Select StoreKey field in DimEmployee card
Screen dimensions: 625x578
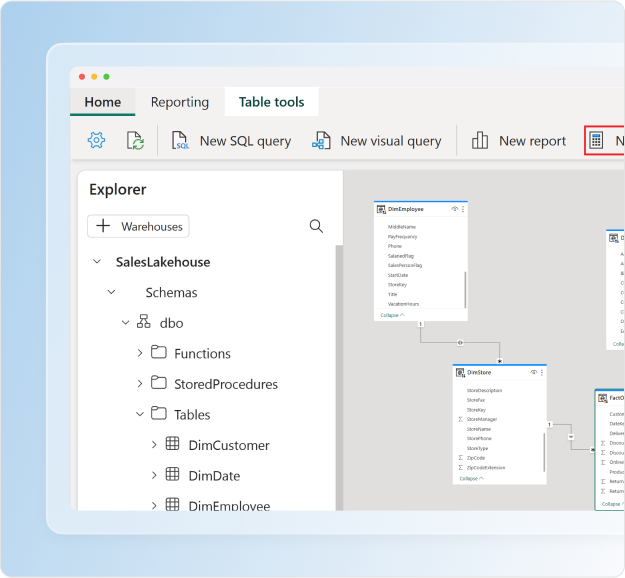pos(397,285)
